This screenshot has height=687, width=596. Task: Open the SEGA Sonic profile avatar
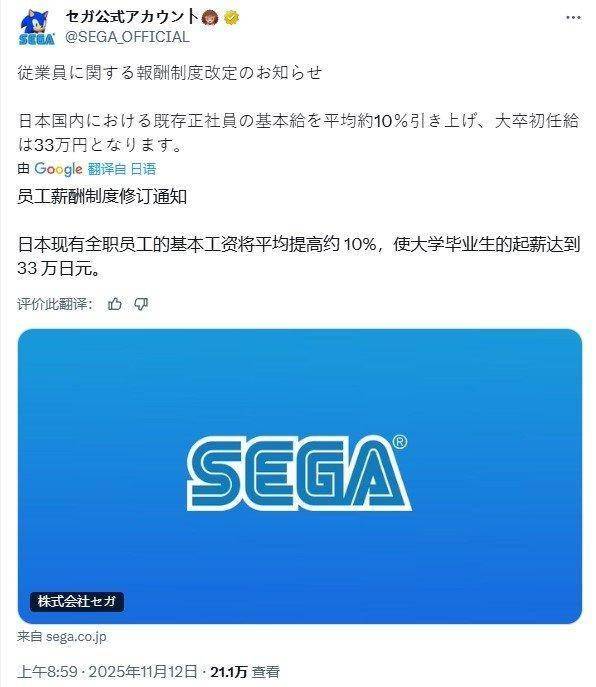pos(37,27)
